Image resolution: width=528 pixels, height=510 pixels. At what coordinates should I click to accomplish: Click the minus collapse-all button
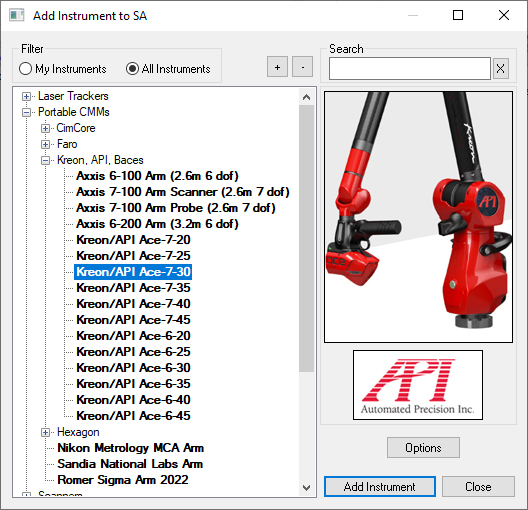click(302, 67)
